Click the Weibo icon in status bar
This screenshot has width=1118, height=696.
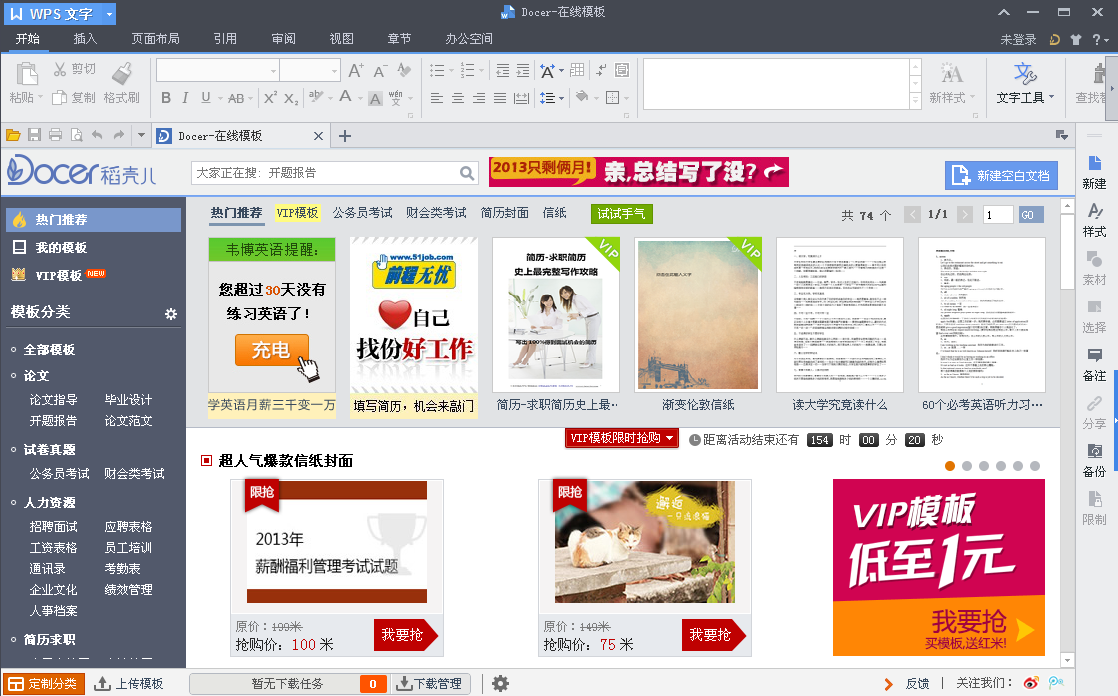click(x=1031, y=683)
